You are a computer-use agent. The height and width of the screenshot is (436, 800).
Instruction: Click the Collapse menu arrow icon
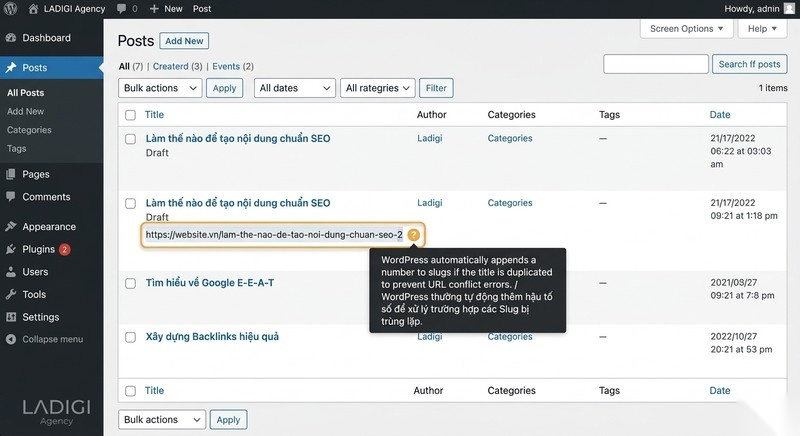pos(11,339)
